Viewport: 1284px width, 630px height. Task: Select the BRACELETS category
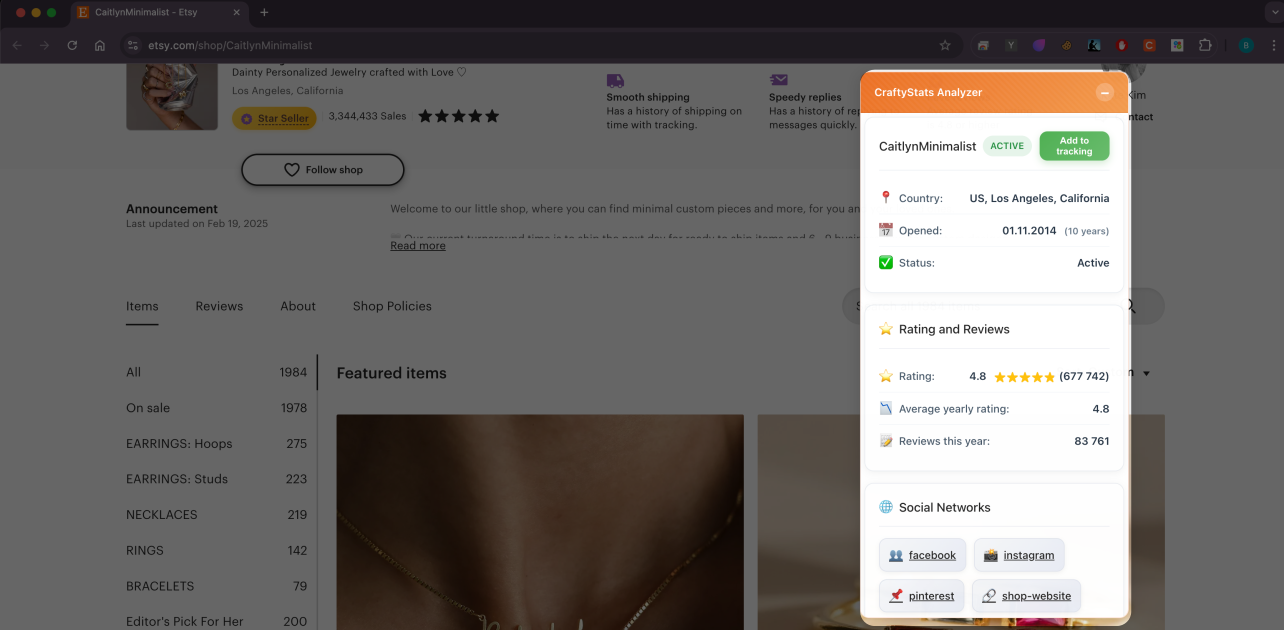(217, 586)
